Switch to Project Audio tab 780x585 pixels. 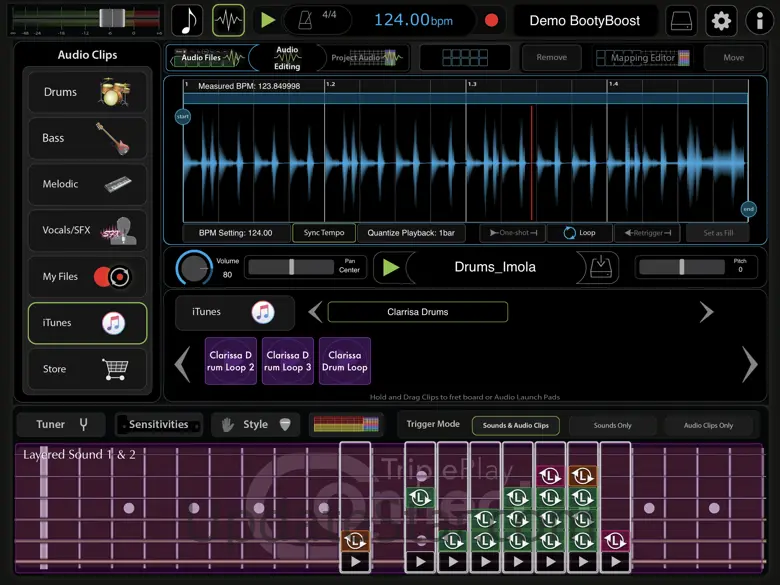(367, 58)
